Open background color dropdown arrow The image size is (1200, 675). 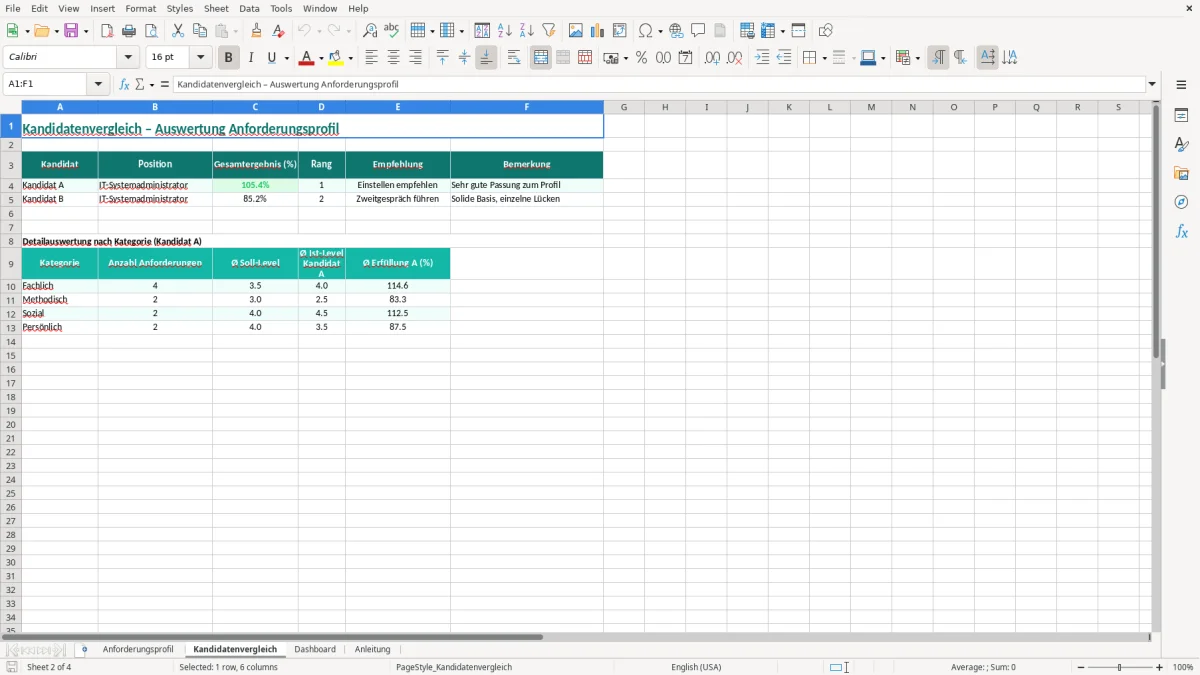pyautogui.click(x=351, y=58)
